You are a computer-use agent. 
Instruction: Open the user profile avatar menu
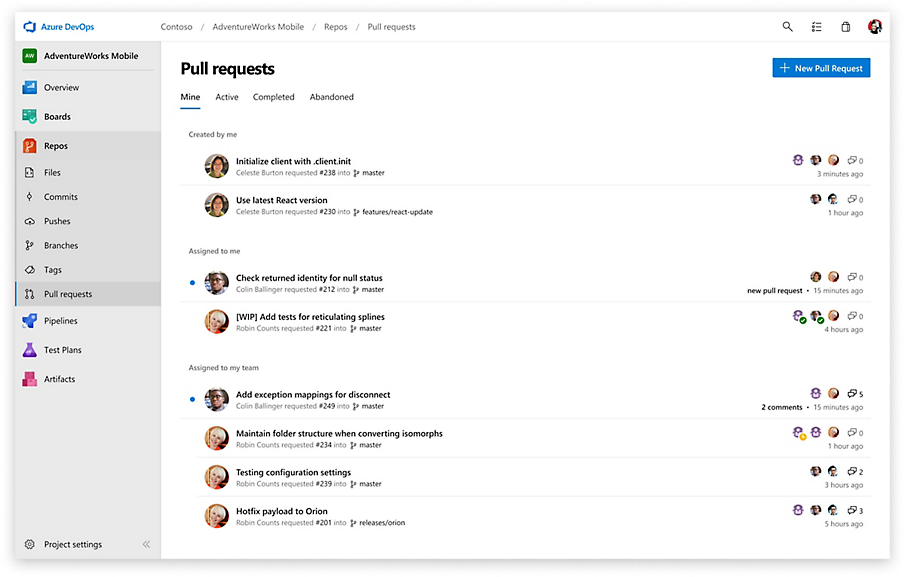click(x=875, y=27)
